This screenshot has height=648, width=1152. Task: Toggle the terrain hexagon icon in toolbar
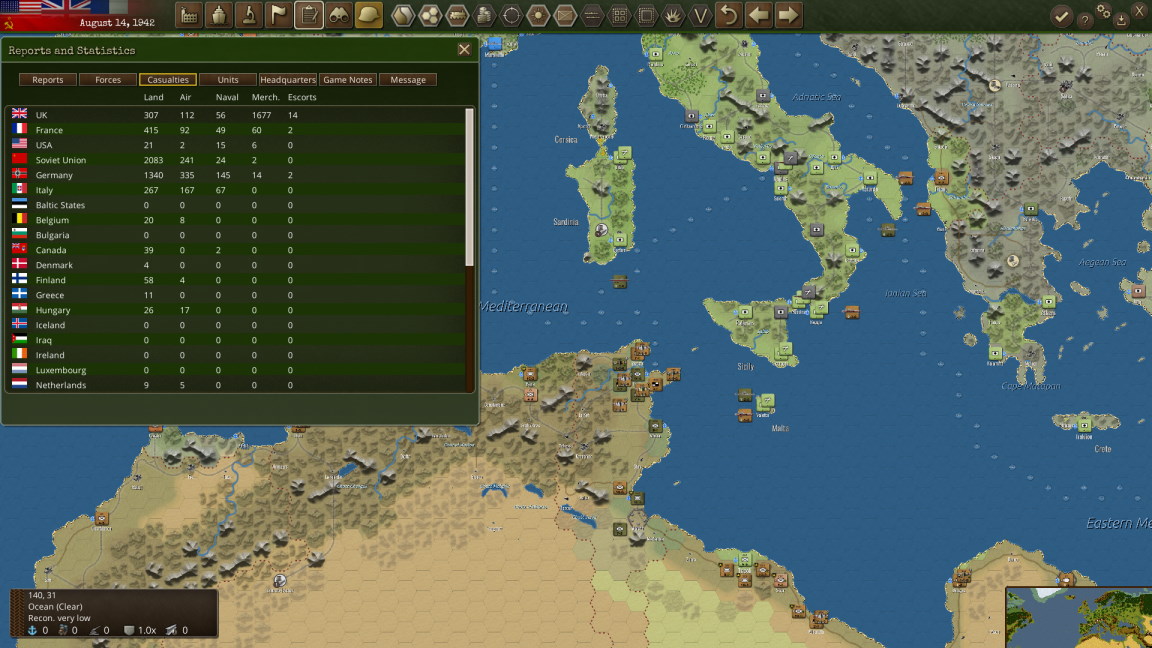click(403, 15)
